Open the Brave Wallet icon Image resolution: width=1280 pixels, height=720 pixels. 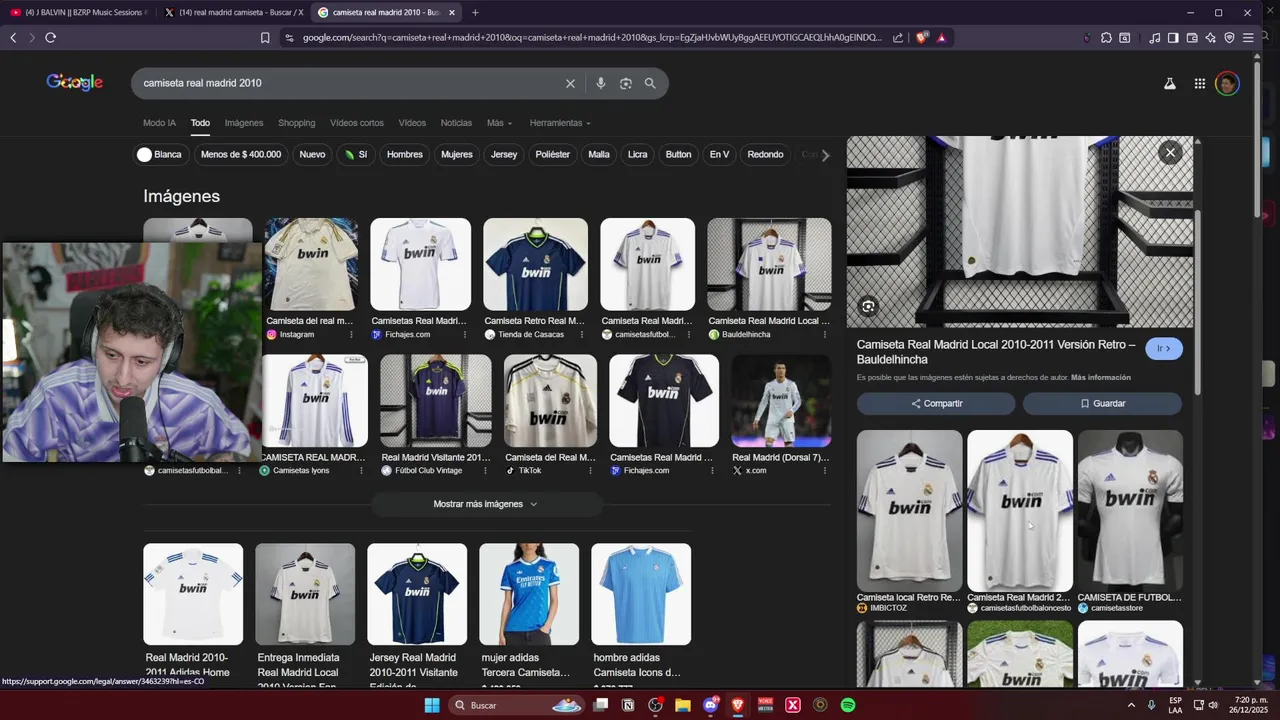(1192, 38)
